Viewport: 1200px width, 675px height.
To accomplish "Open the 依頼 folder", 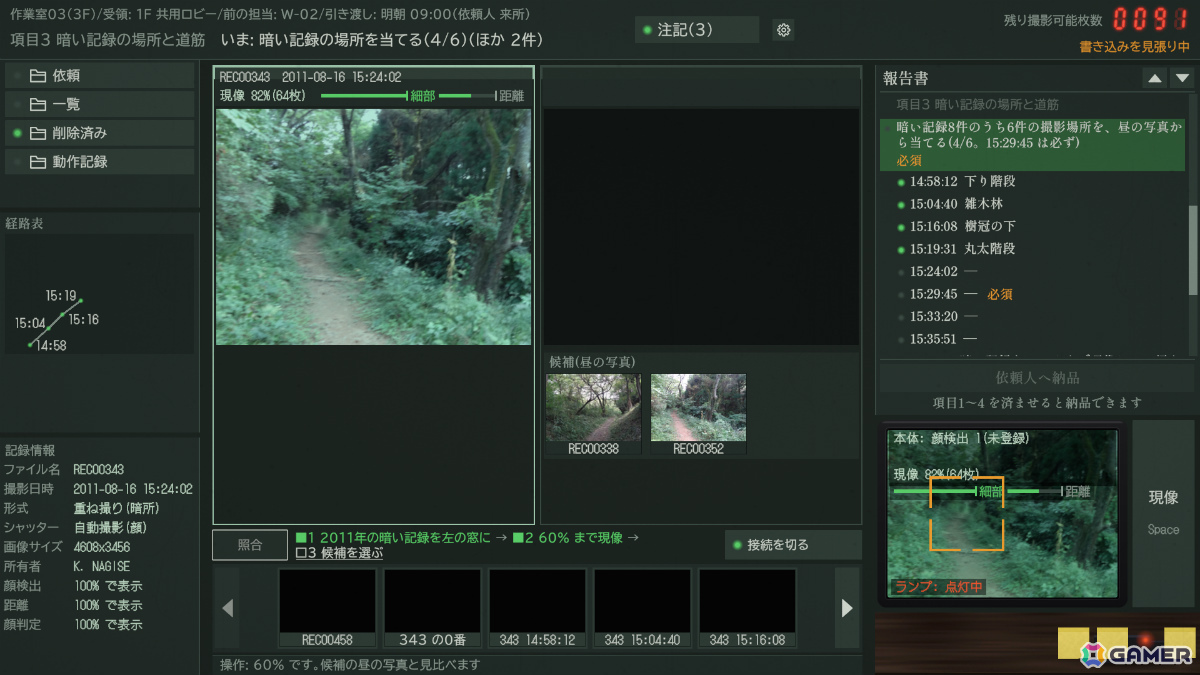I will [100, 76].
